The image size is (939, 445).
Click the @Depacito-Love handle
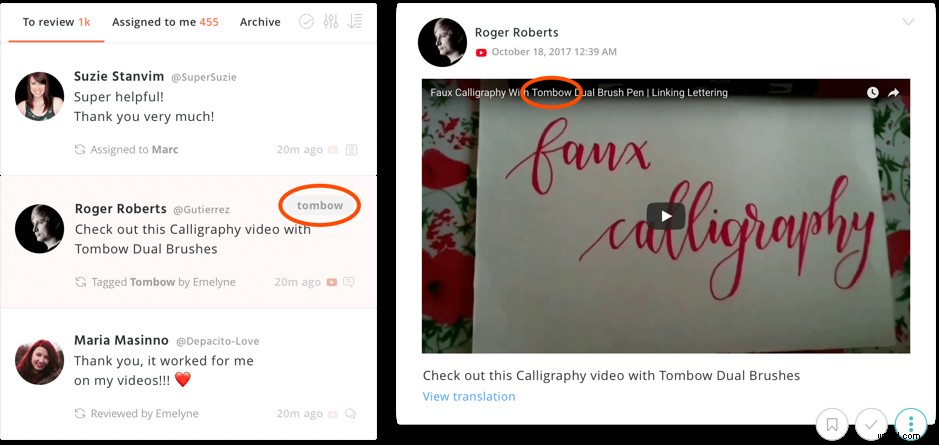(x=217, y=341)
